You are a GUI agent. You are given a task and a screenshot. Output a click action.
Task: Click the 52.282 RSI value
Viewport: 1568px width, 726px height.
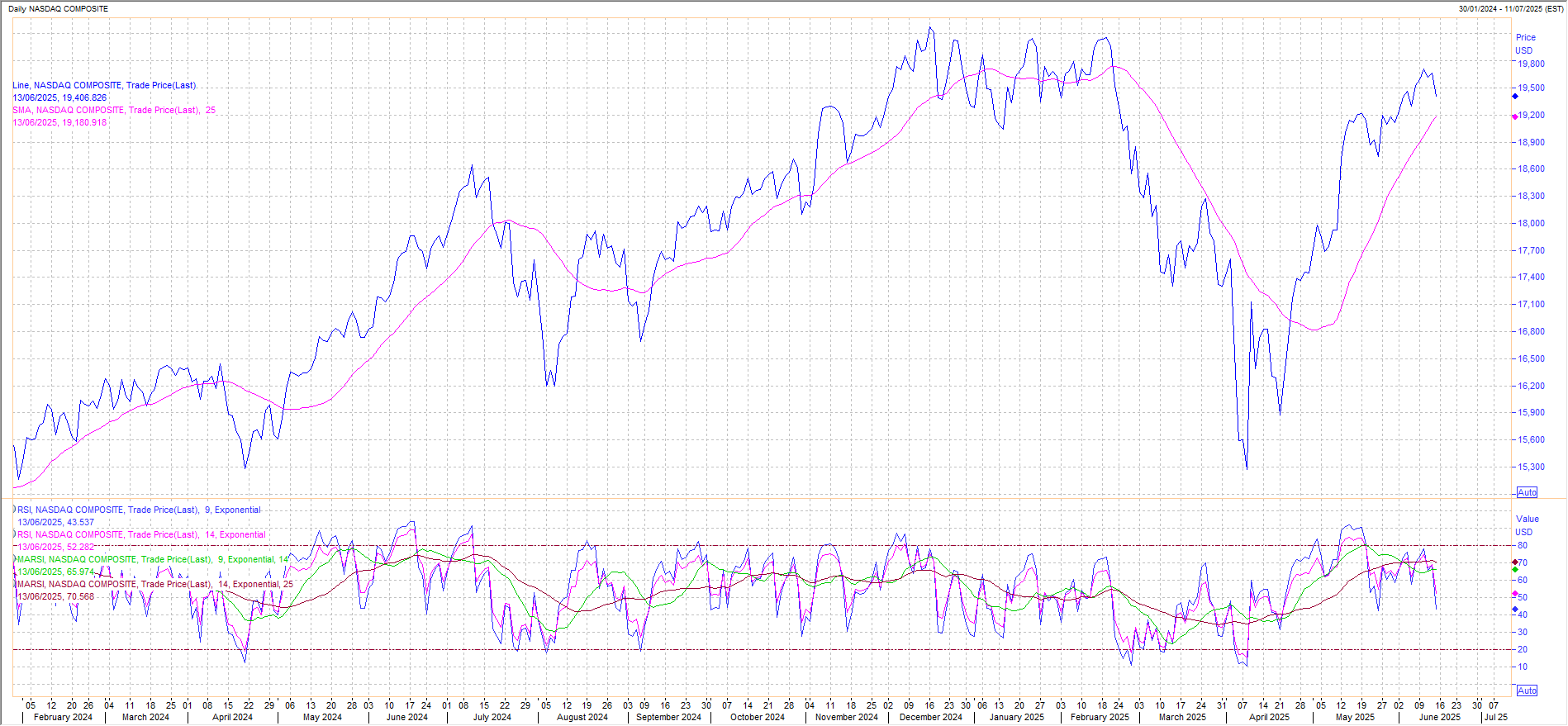point(80,547)
